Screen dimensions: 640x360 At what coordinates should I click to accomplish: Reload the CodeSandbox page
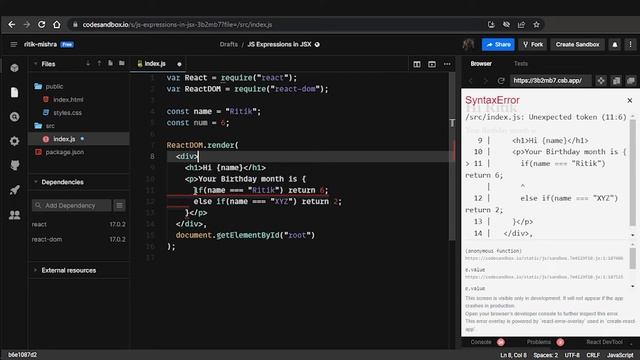[42, 25]
